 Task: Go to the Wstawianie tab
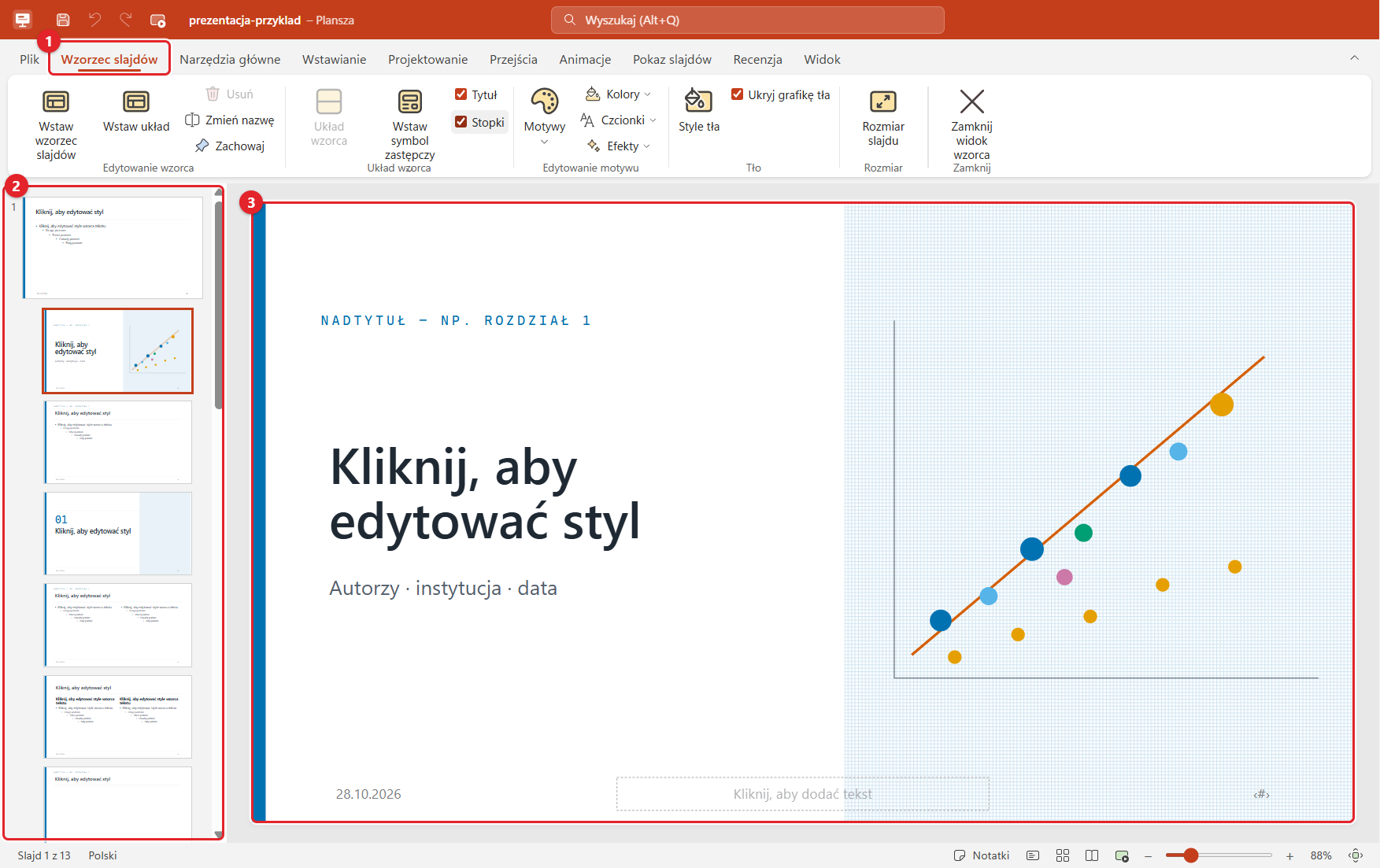tap(335, 59)
